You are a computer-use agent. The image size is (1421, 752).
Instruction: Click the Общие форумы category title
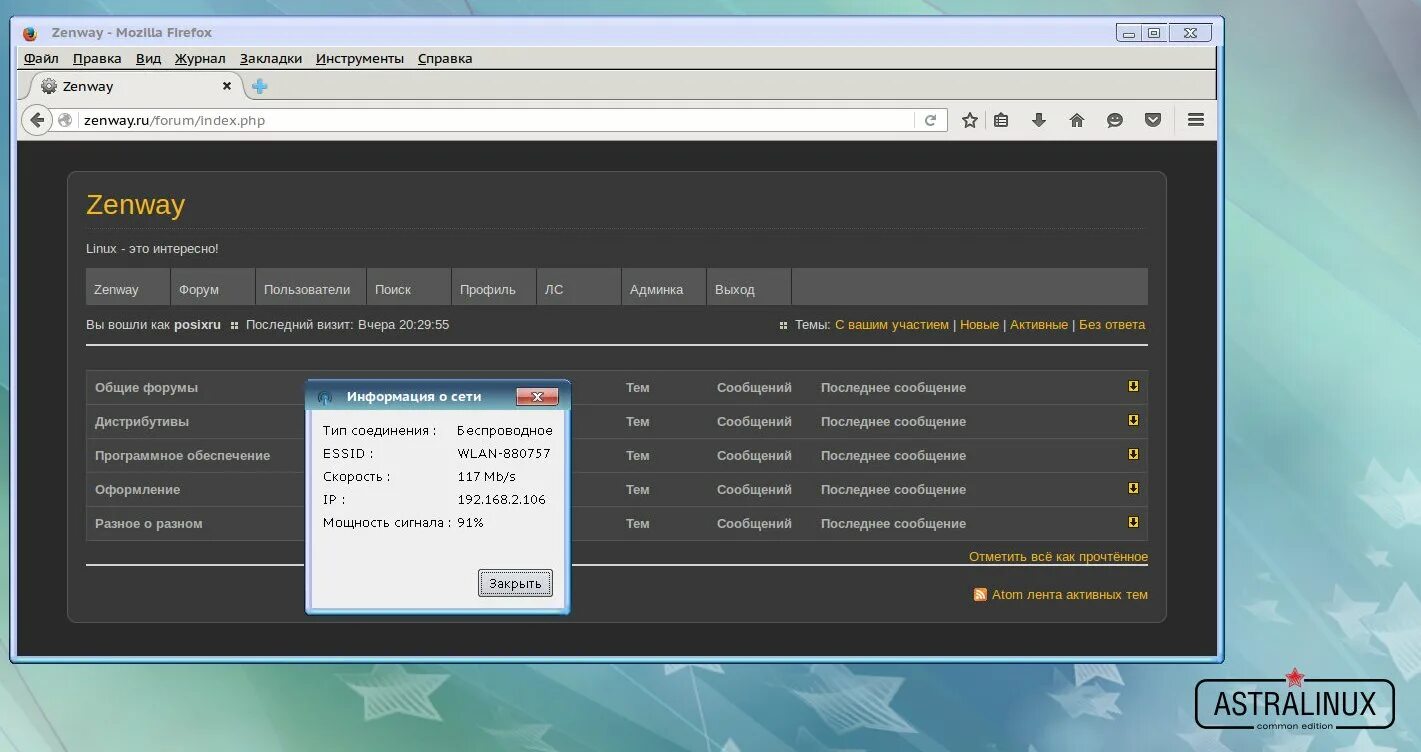pos(146,388)
